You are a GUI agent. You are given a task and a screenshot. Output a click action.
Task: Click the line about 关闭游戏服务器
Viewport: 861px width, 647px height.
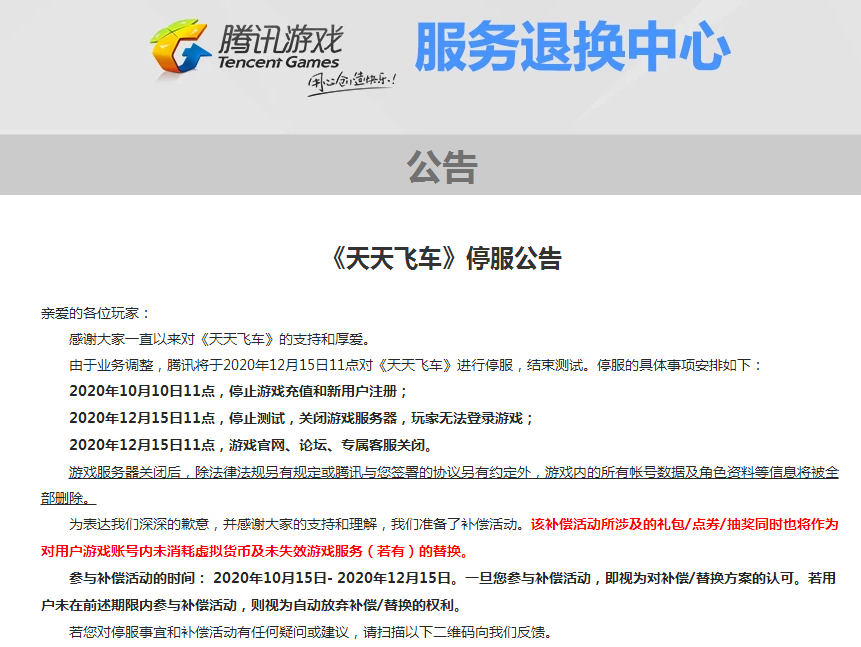pos(301,419)
